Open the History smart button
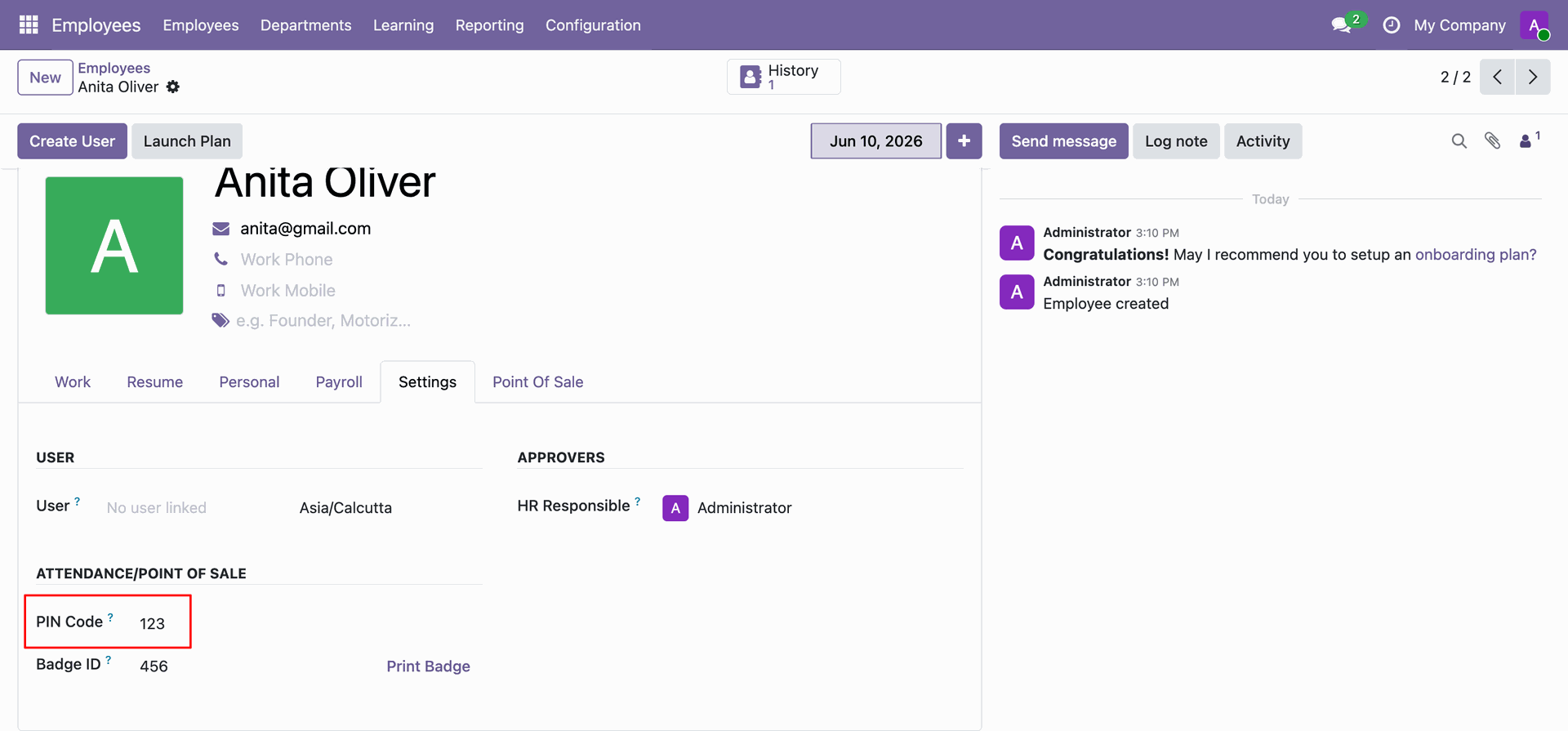 point(784,77)
